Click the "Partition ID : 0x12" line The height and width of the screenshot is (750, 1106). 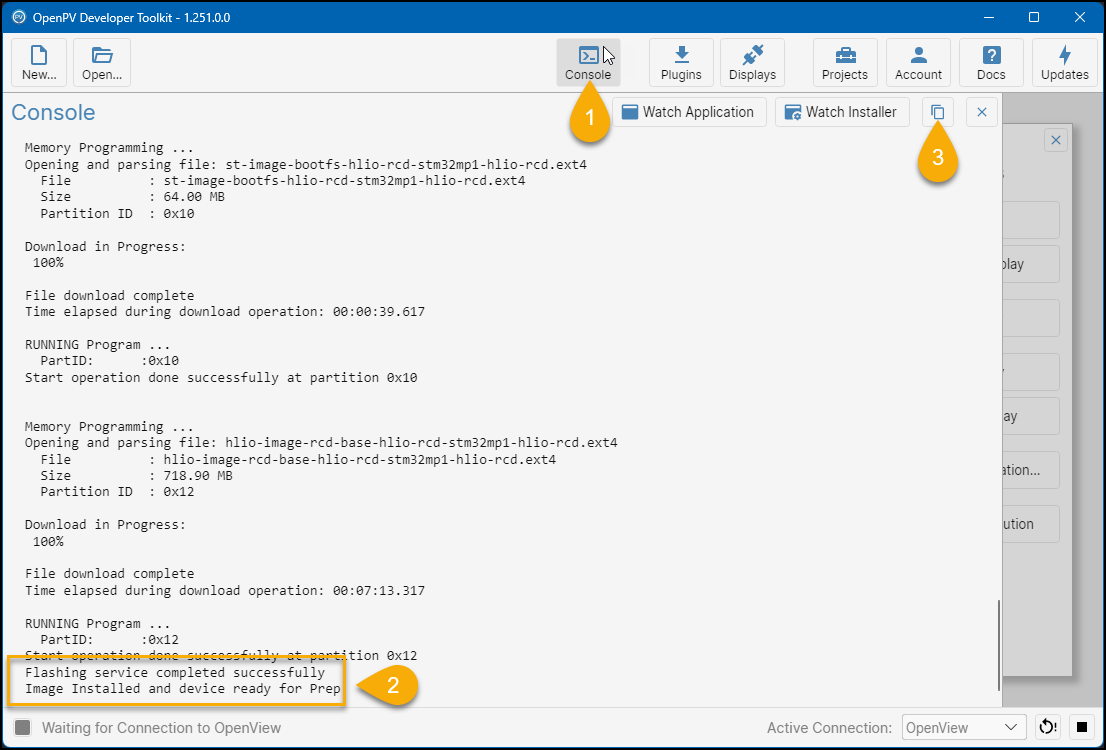click(x=117, y=491)
